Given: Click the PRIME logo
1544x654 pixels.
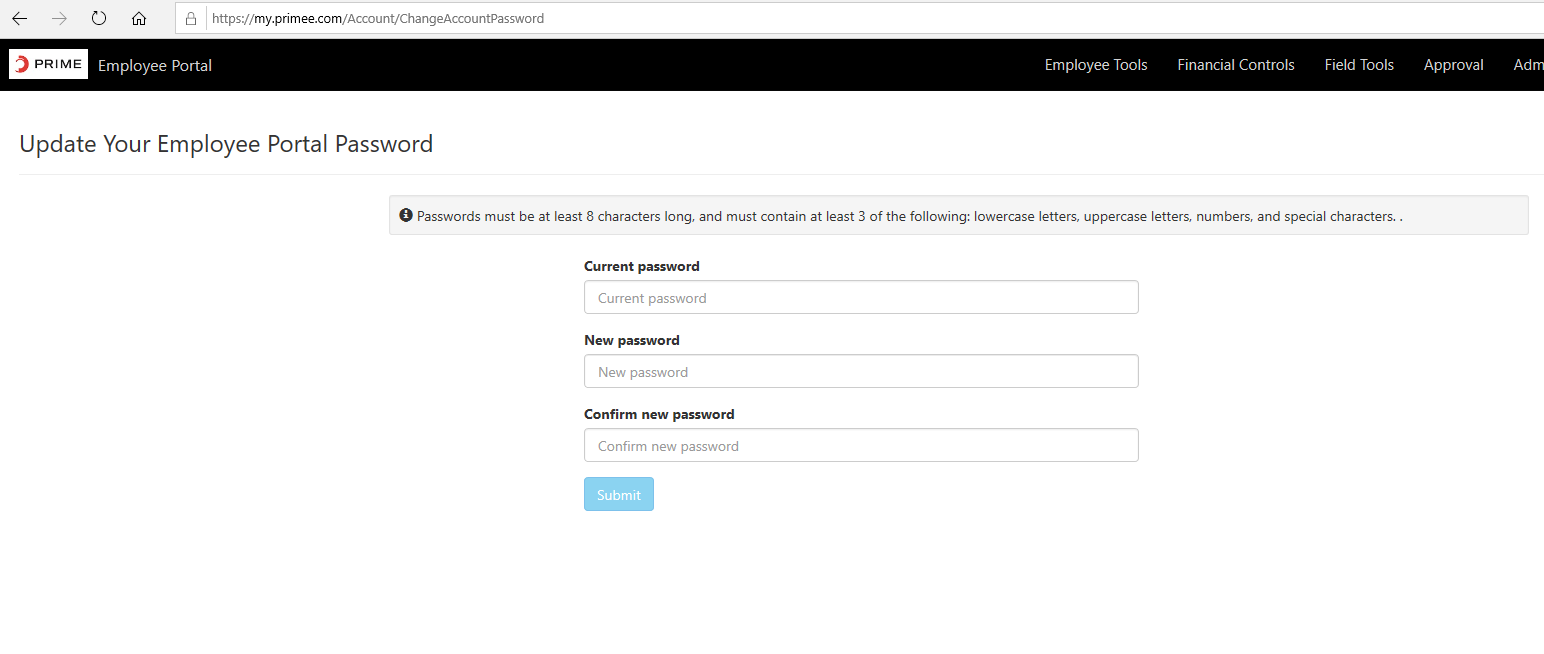Looking at the screenshot, I should [49, 65].
